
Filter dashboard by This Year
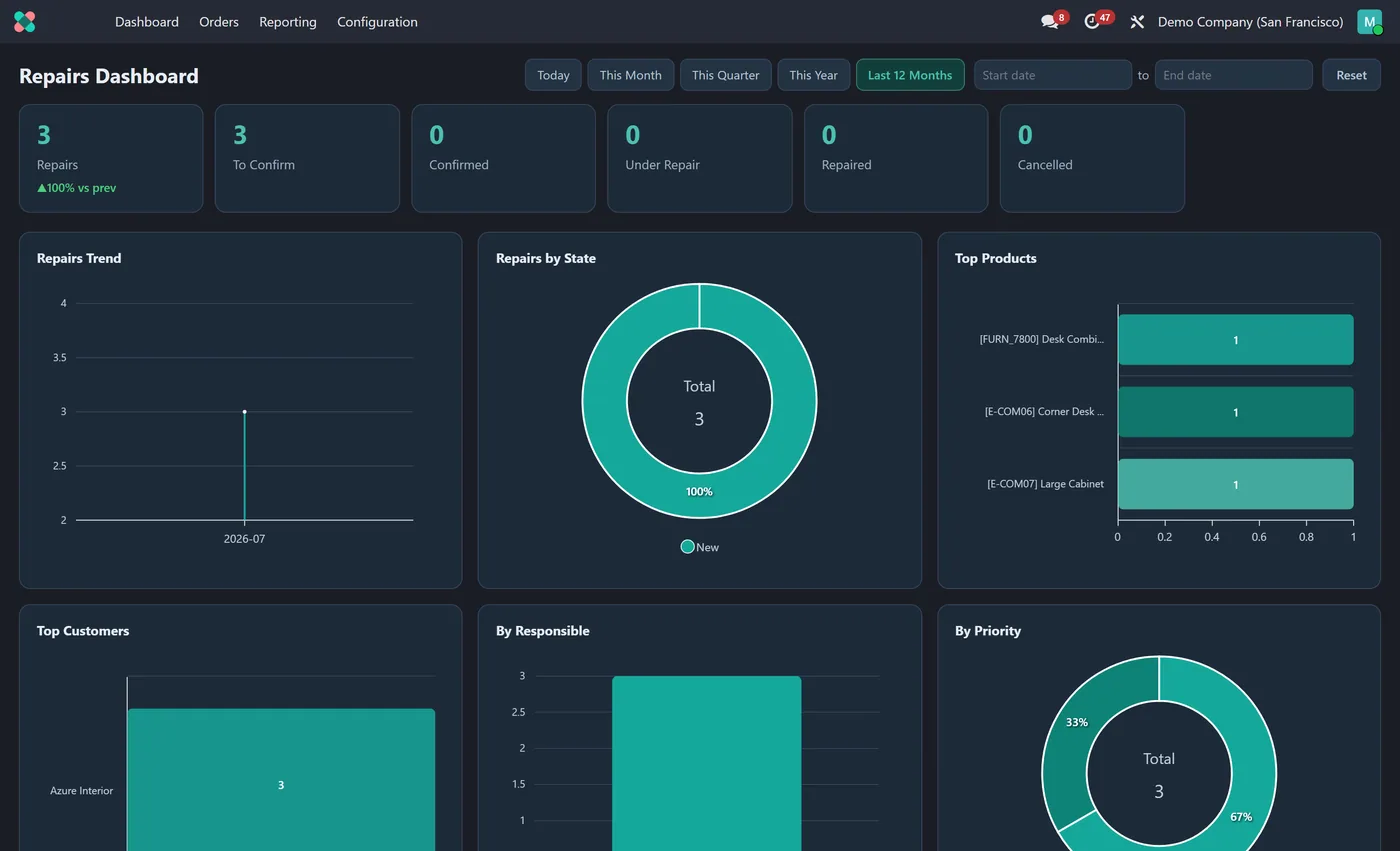814,75
